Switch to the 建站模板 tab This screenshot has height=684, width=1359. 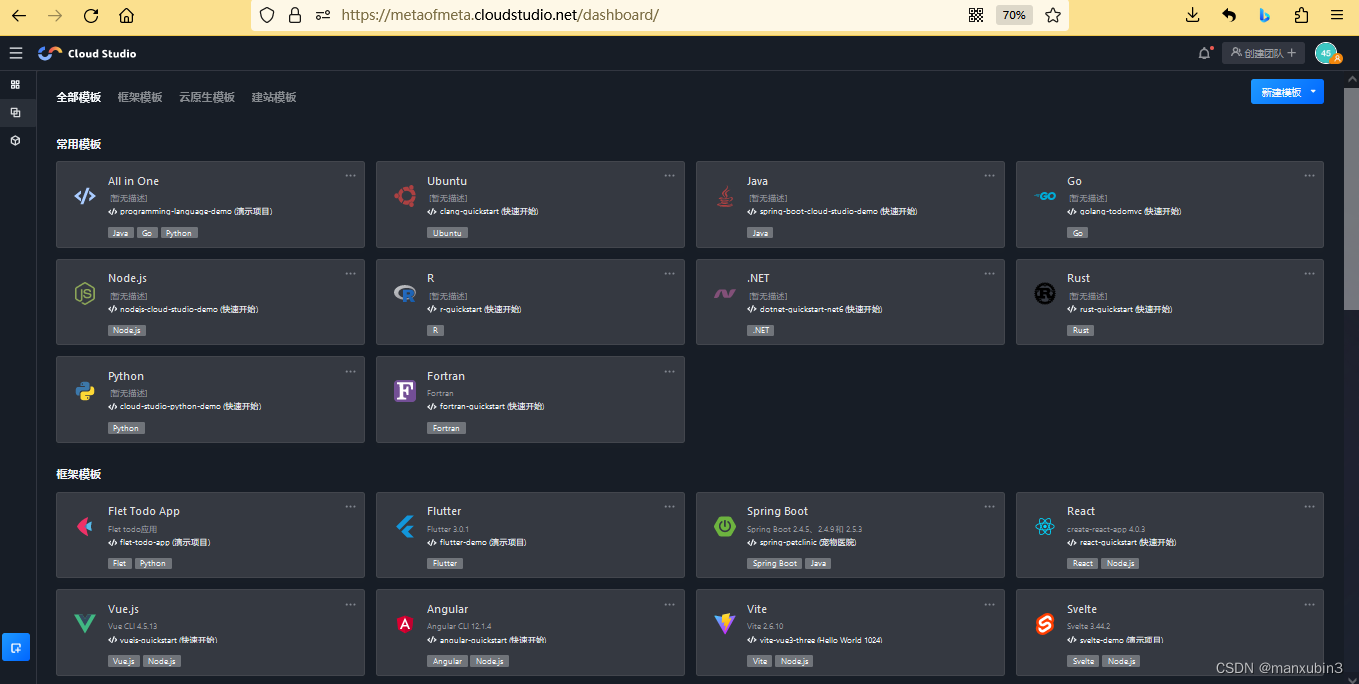click(274, 97)
